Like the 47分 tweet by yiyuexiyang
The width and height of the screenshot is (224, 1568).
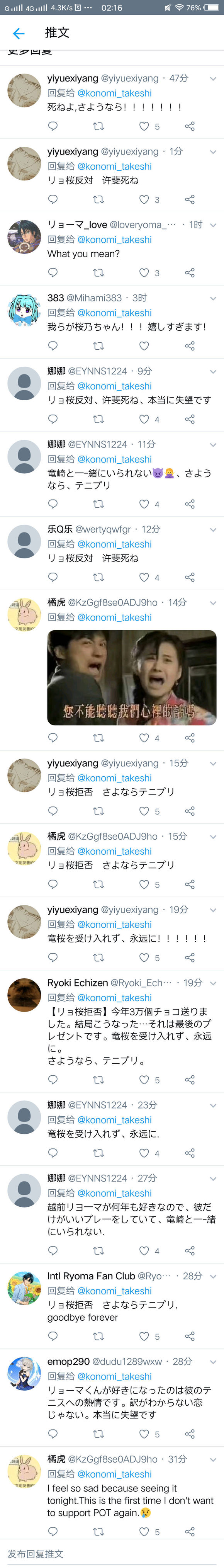(x=144, y=127)
